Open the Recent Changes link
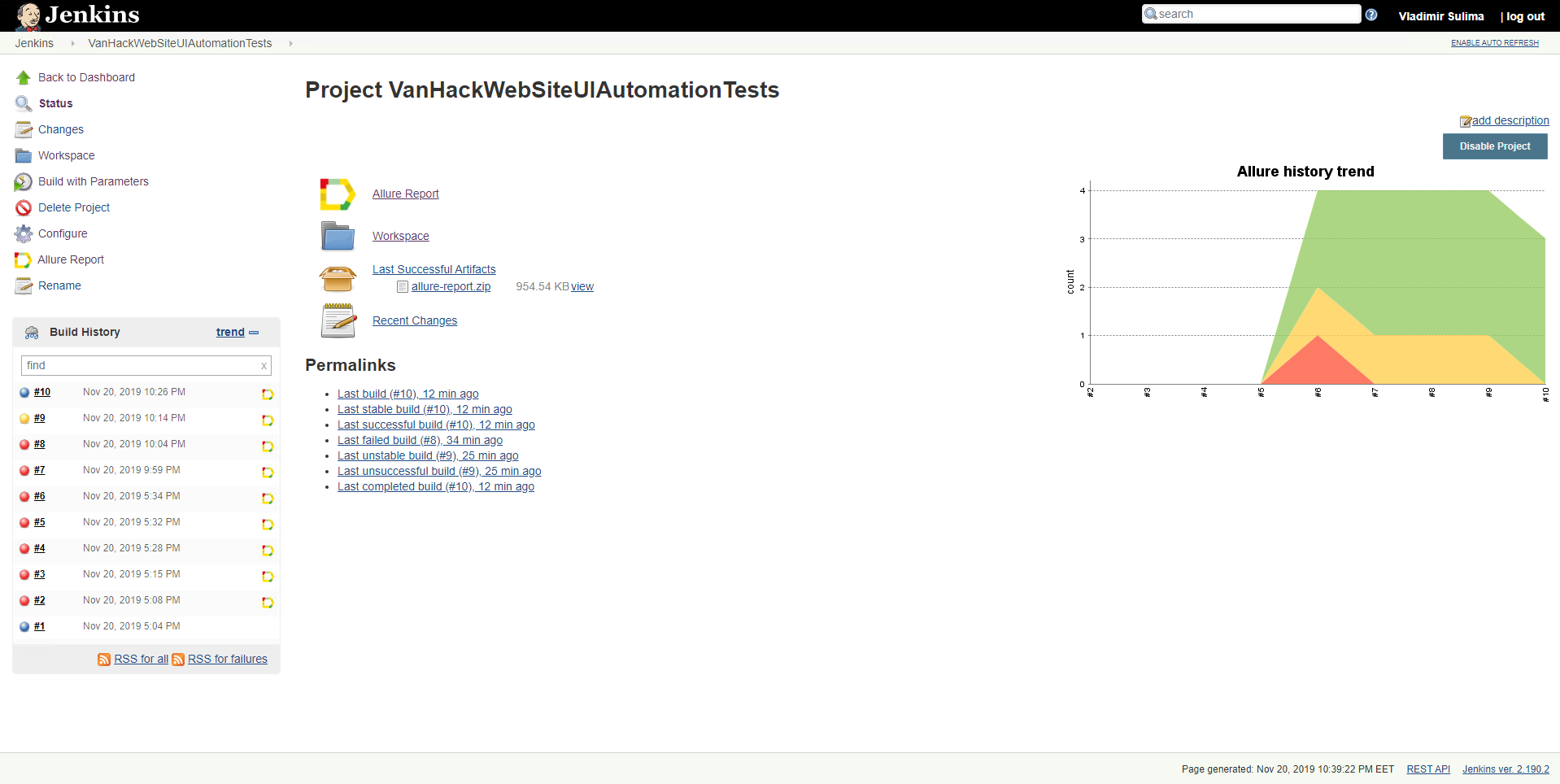Image resolution: width=1560 pixels, height=784 pixels. tap(415, 320)
